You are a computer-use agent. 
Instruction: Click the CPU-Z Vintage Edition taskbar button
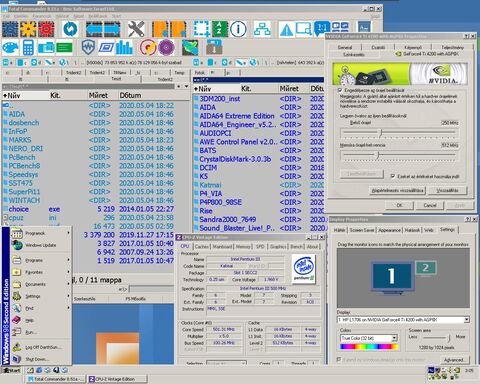(x=117, y=379)
